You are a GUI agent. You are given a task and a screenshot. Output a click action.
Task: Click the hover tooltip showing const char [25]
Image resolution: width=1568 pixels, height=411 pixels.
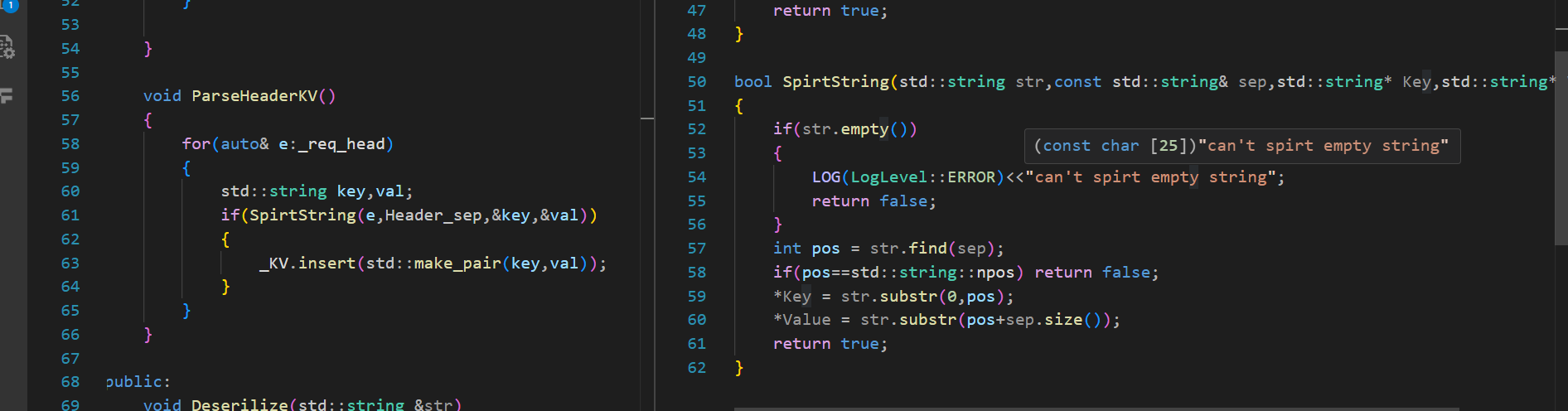(1241, 146)
